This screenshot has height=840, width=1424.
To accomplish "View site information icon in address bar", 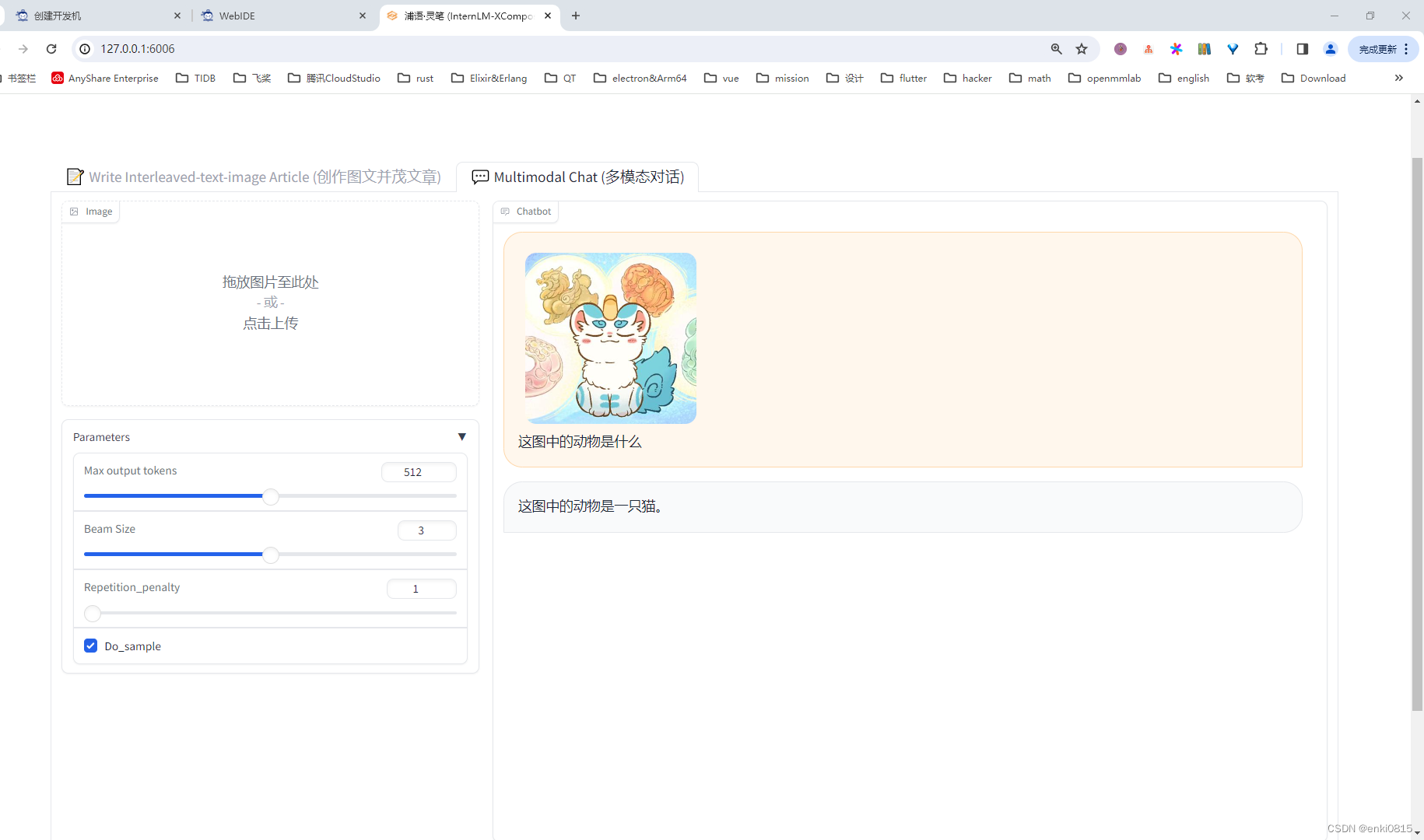I will tap(85, 49).
